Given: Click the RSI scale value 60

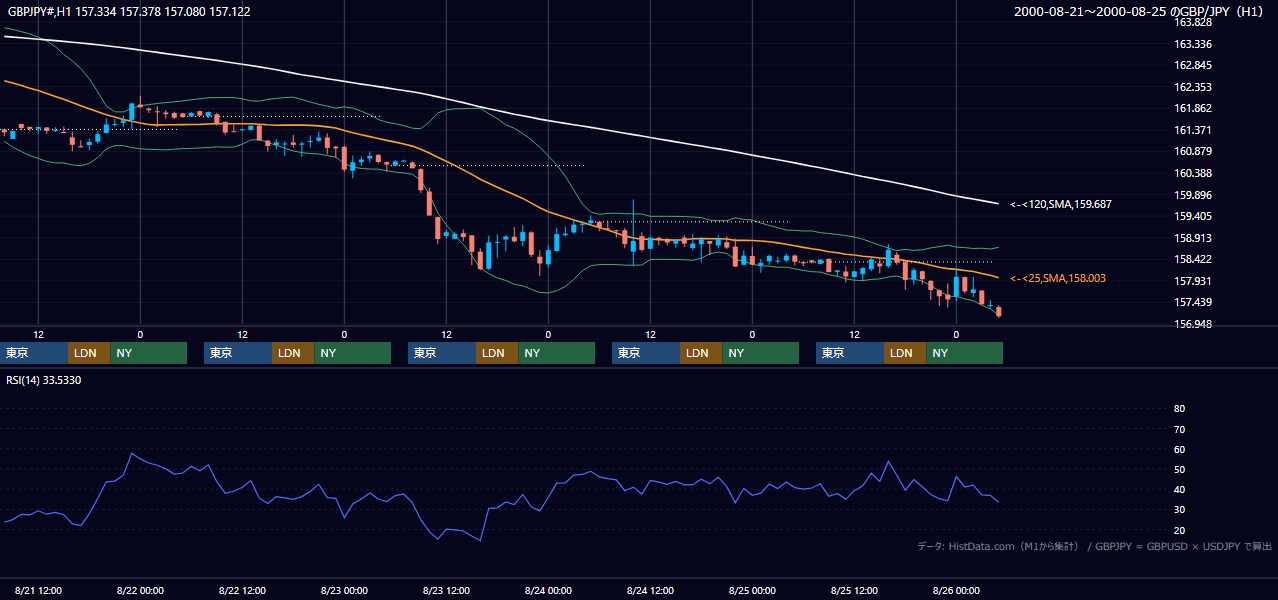Looking at the screenshot, I should point(1179,449).
